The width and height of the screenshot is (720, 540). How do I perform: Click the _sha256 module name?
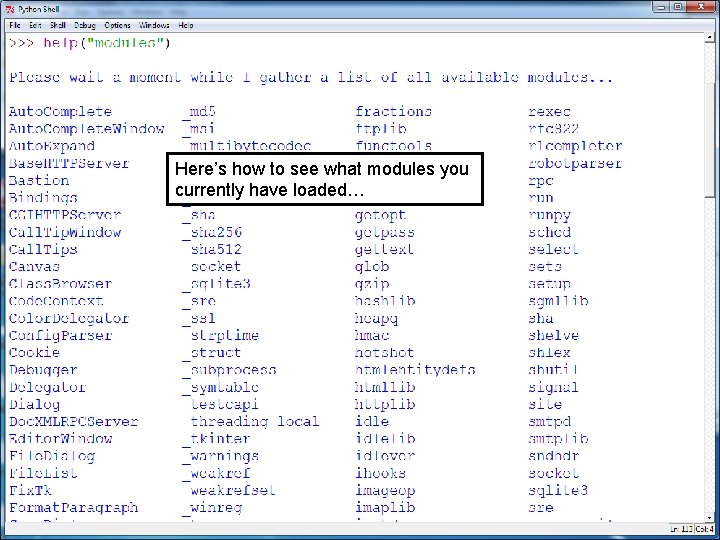click(x=212, y=232)
